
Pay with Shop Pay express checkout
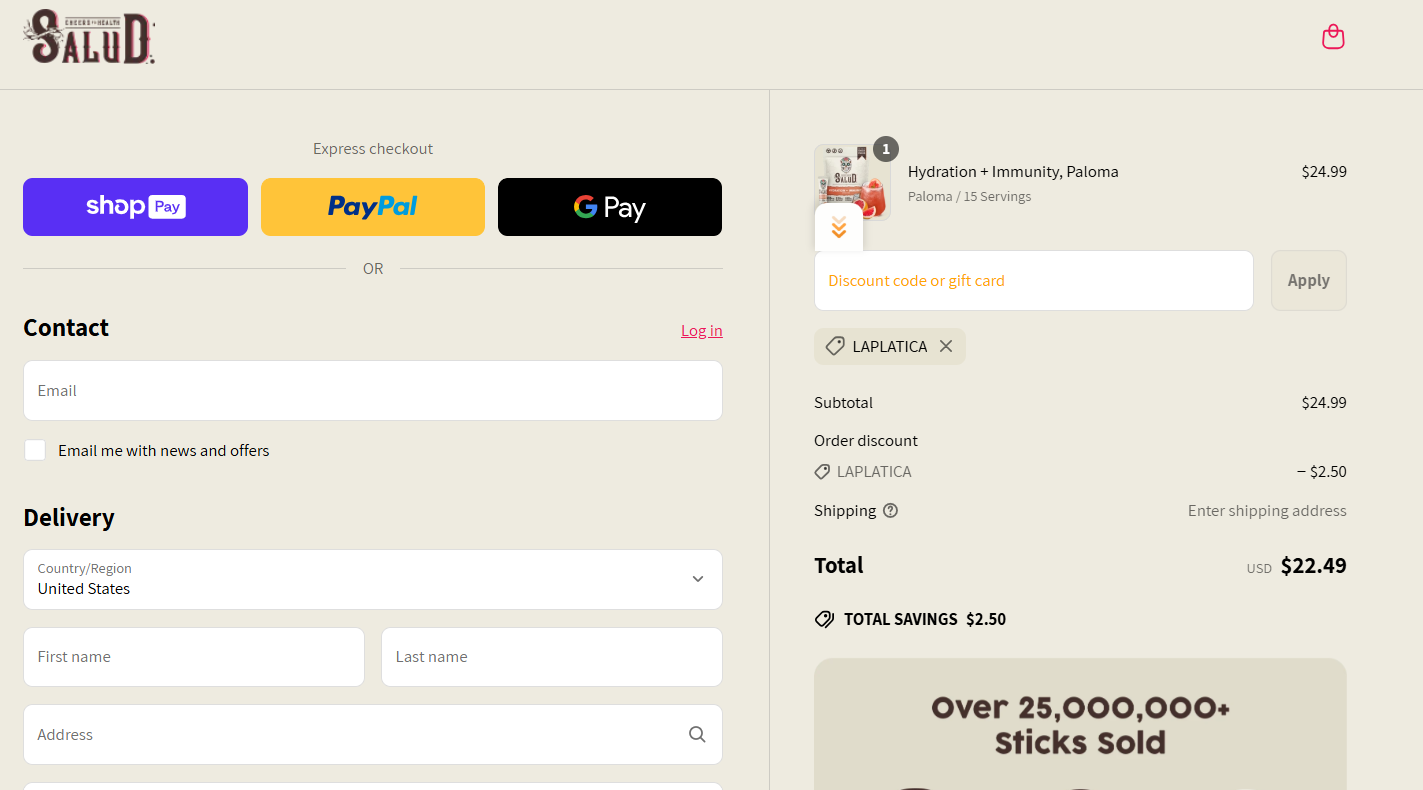[135, 207]
